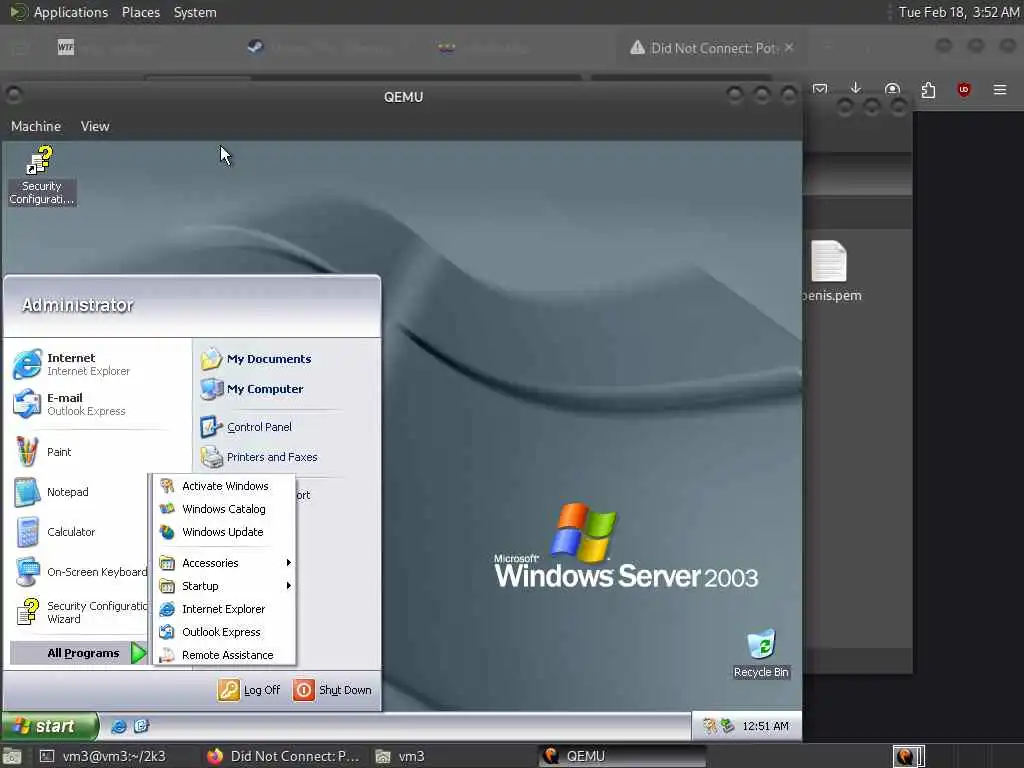Open the Firefox downloads arrow
The image size is (1024, 768).
856,89
